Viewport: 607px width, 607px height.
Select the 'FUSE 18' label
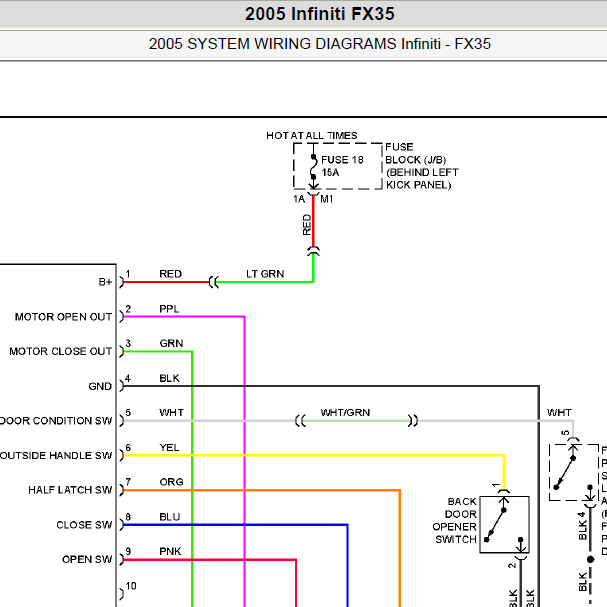pos(342,159)
